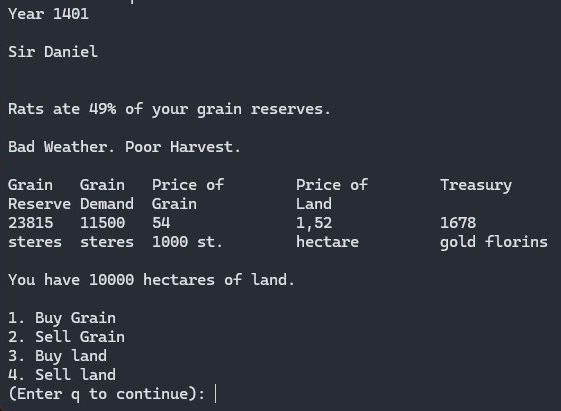Click the '1000 st.' unit label

187,242
